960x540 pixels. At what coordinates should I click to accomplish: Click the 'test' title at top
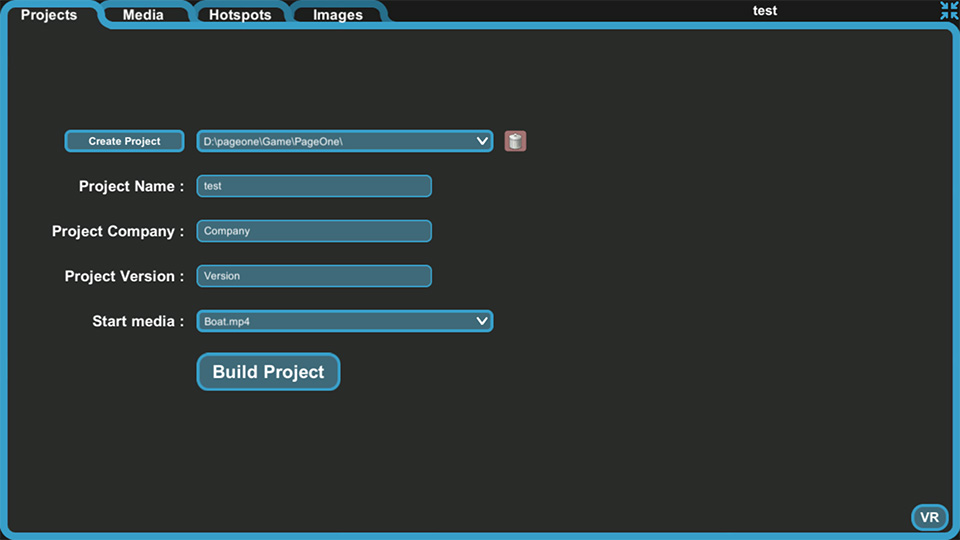(x=765, y=10)
